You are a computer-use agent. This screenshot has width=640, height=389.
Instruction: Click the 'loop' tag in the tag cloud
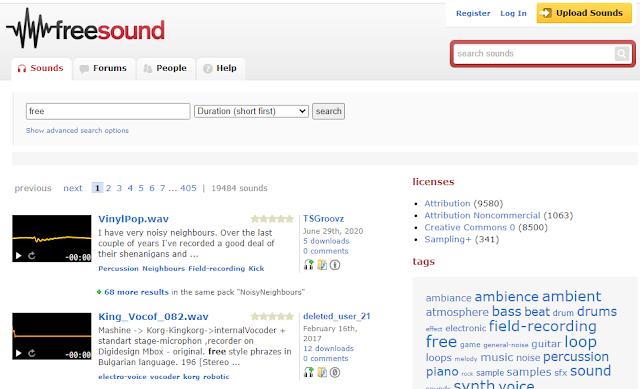click(x=580, y=342)
